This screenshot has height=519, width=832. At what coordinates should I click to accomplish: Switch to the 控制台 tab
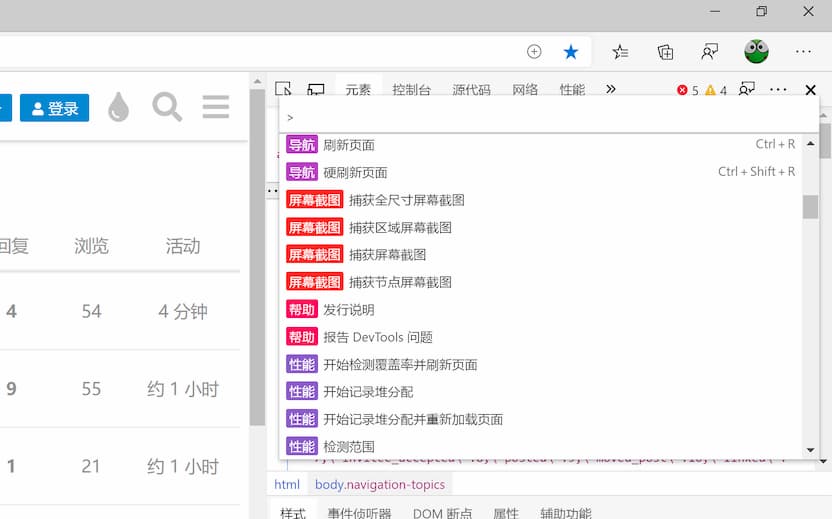point(411,90)
